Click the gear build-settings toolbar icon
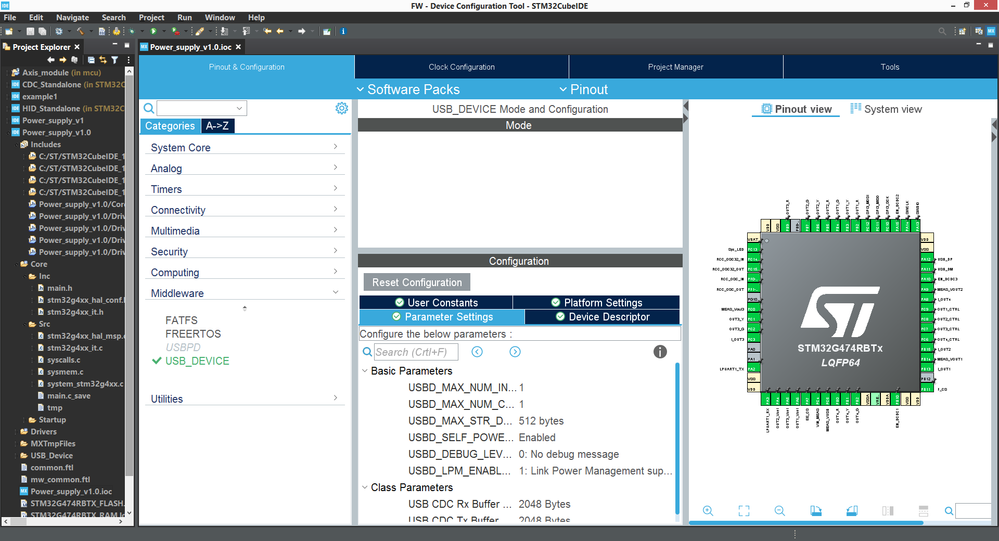999x541 pixels. 59,31
